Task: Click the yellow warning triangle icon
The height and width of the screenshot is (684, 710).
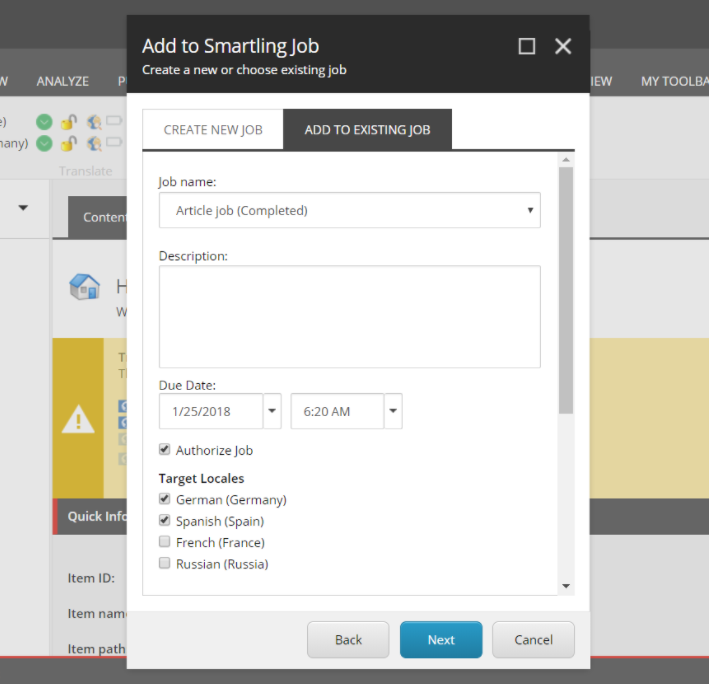Action: pyautogui.click(x=78, y=419)
